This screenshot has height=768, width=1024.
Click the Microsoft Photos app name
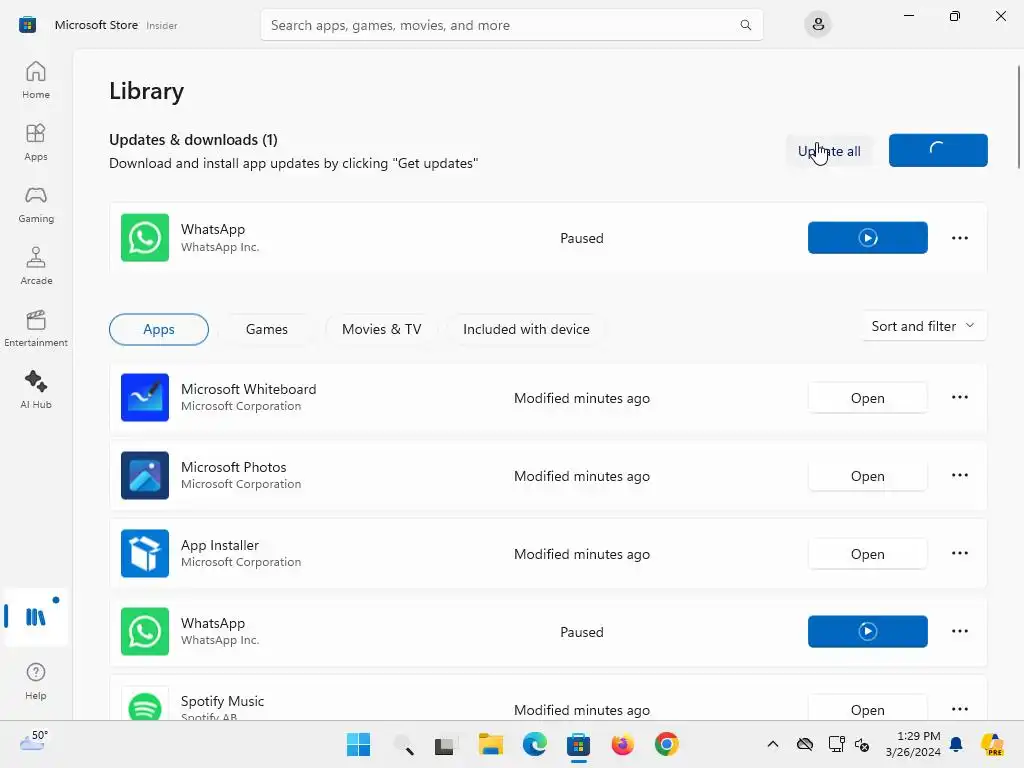[x=233, y=467]
